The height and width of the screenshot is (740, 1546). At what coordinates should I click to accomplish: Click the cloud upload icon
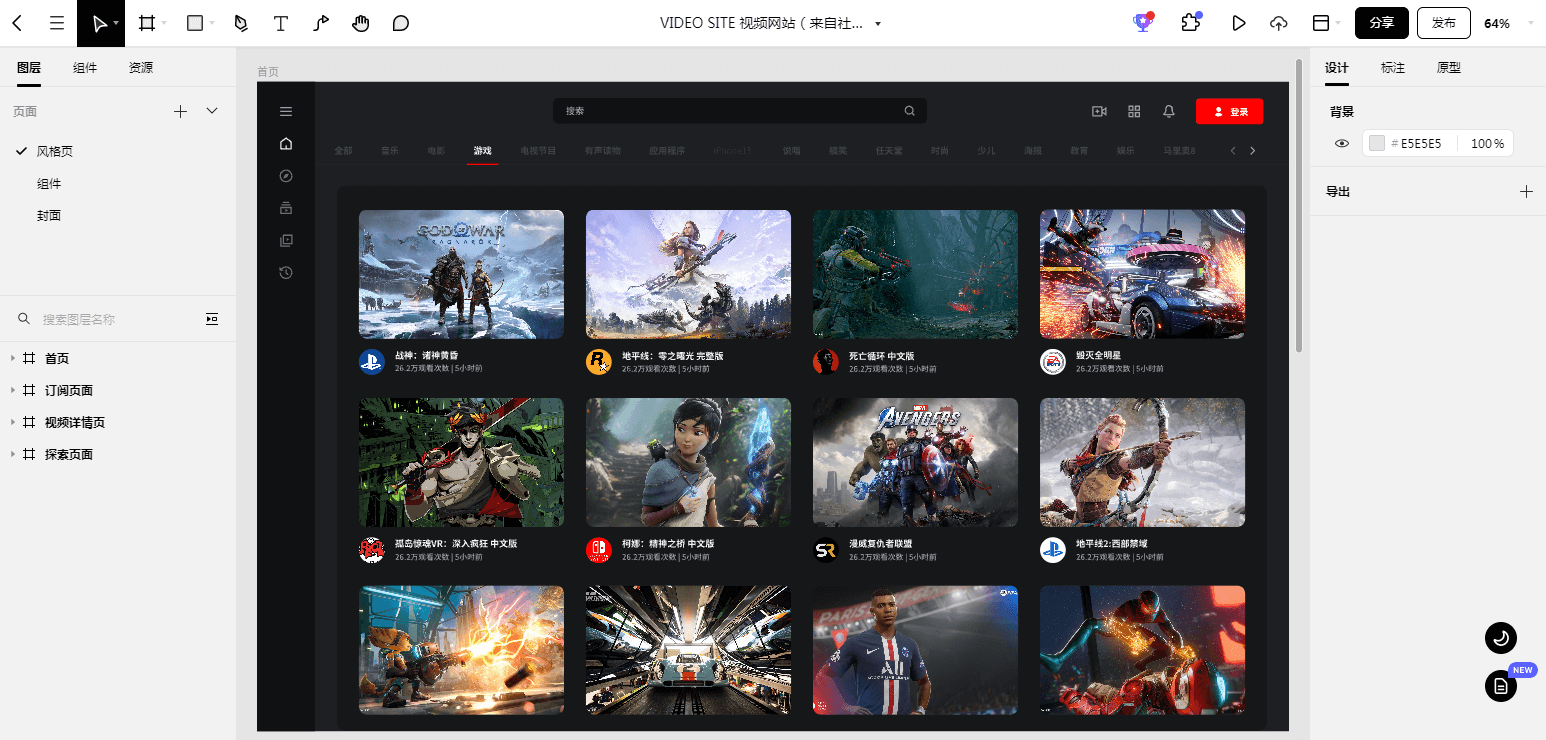(1279, 23)
